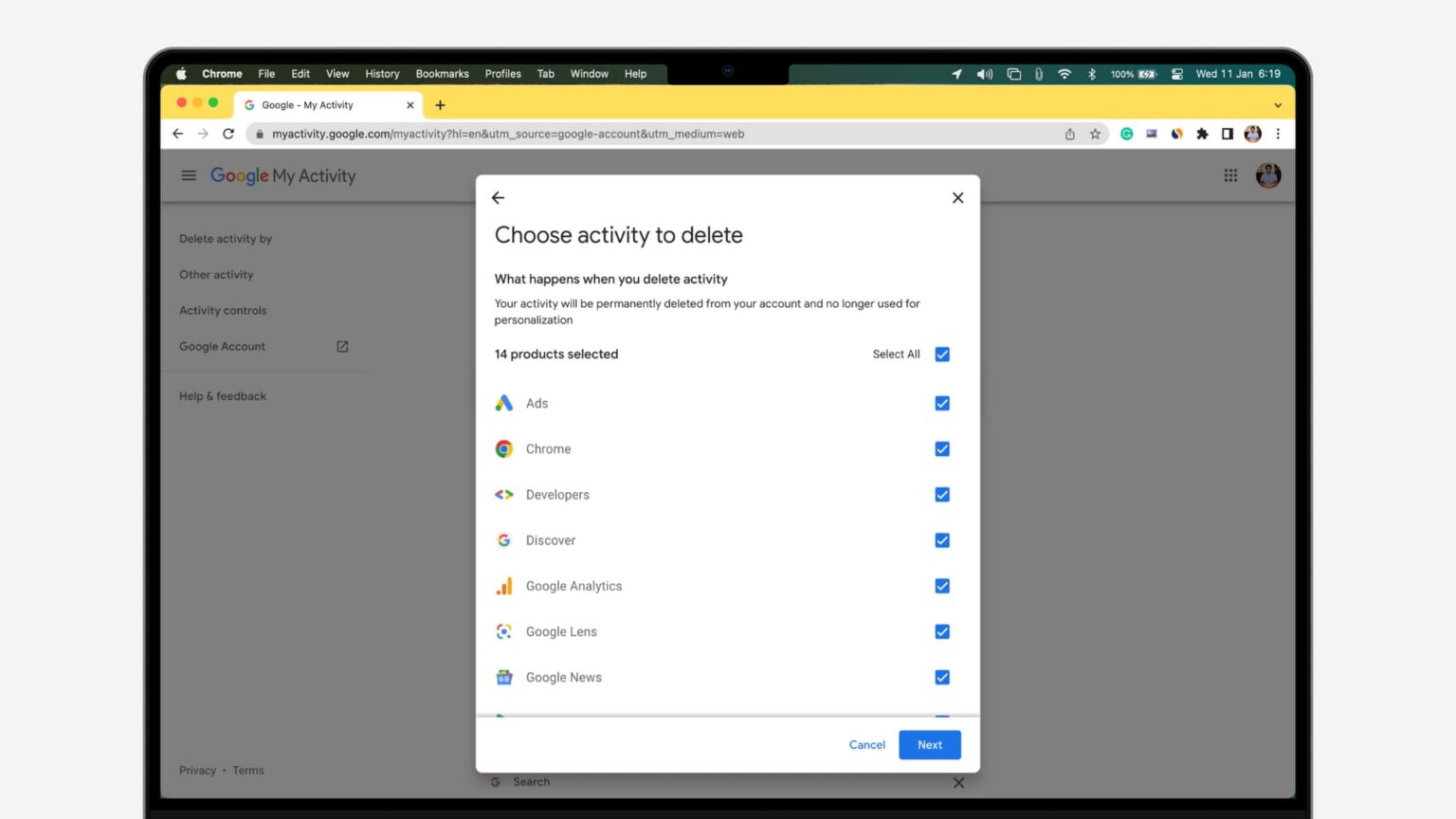The height and width of the screenshot is (819, 1456).
Task: Click the Wi-Fi icon in menu bar
Action: tap(1065, 74)
